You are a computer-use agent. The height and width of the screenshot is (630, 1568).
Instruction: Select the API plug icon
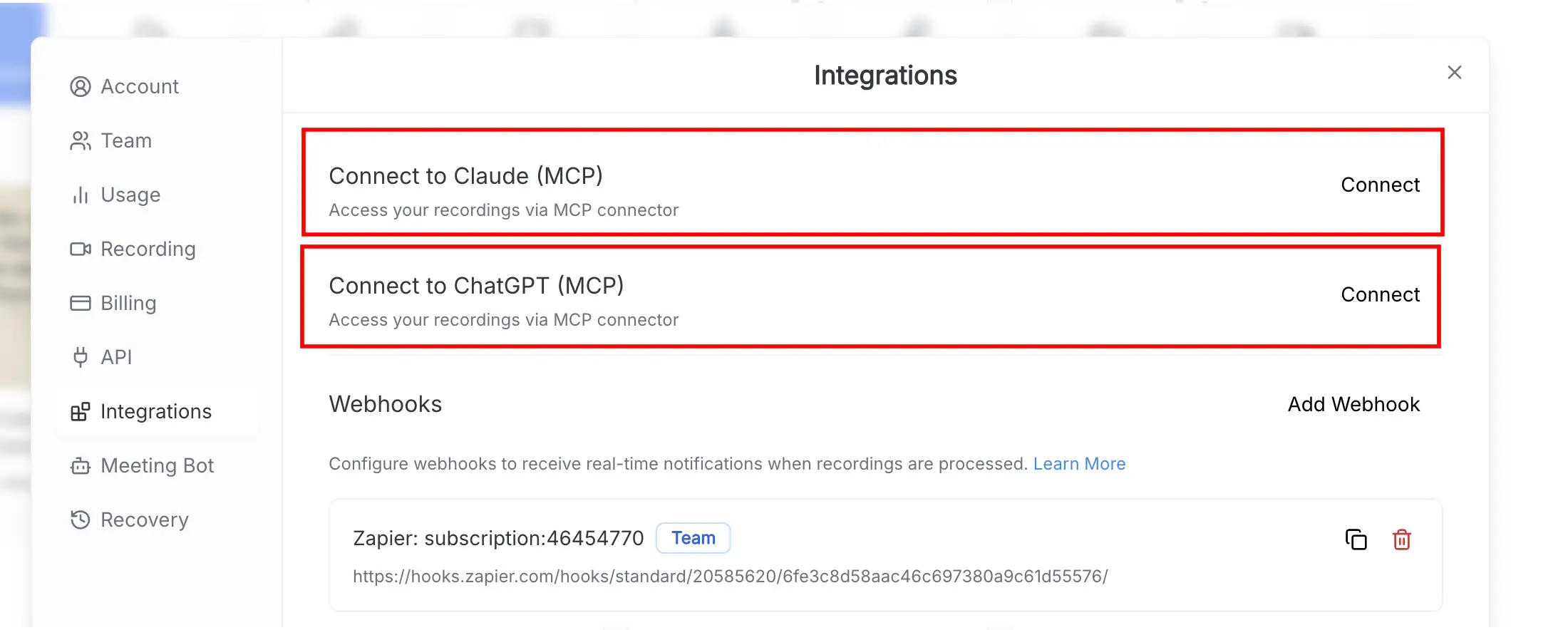81,357
